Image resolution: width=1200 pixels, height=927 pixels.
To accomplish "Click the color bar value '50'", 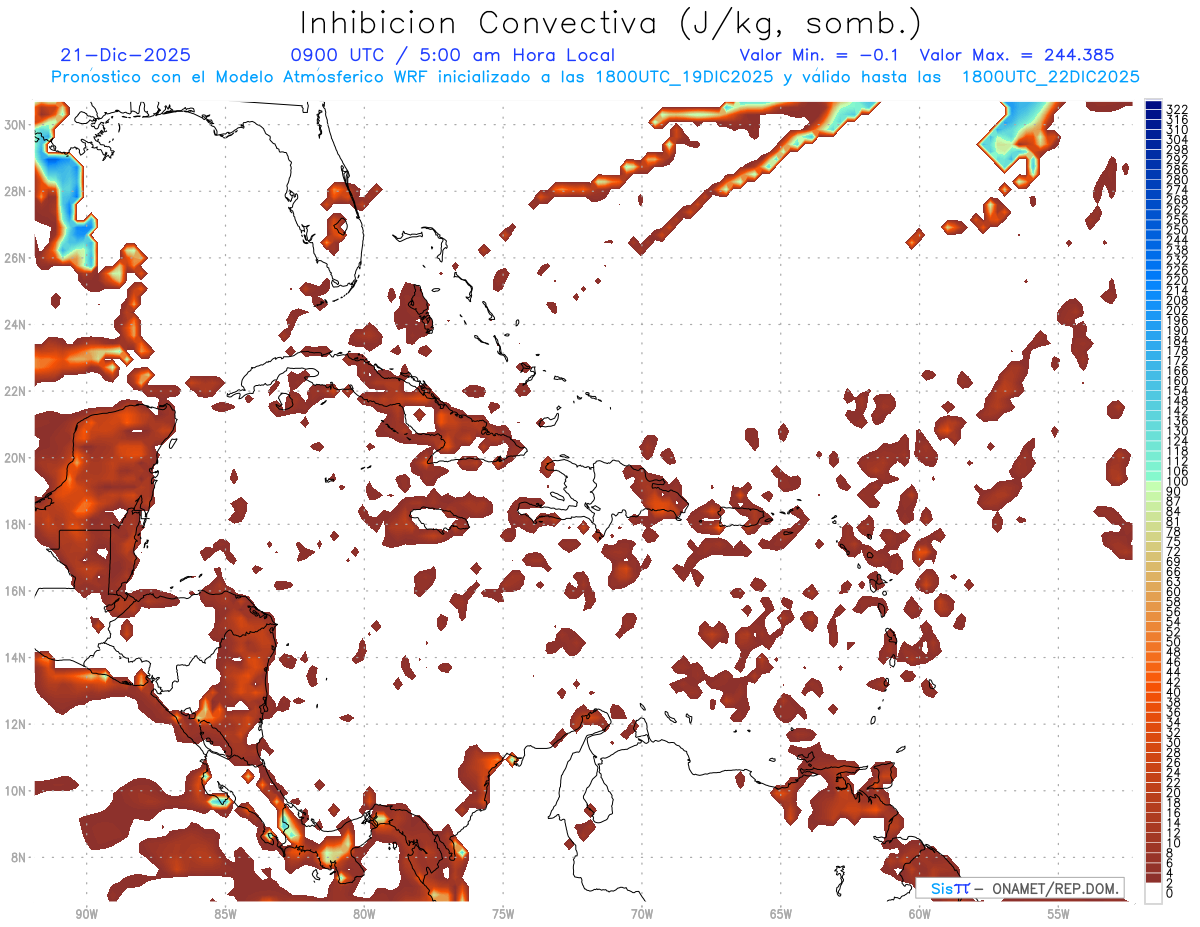I will (x=1174, y=642).
